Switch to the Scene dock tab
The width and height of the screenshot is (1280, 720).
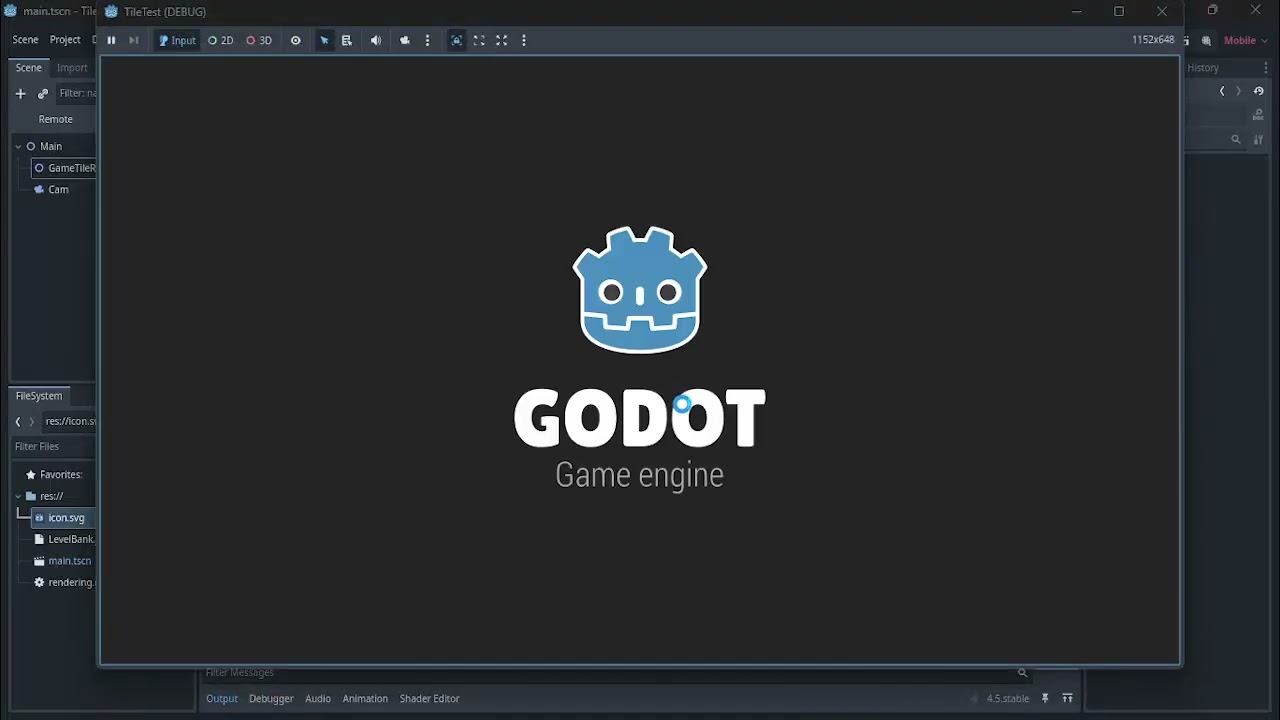pyautogui.click(x=28, y=68)
